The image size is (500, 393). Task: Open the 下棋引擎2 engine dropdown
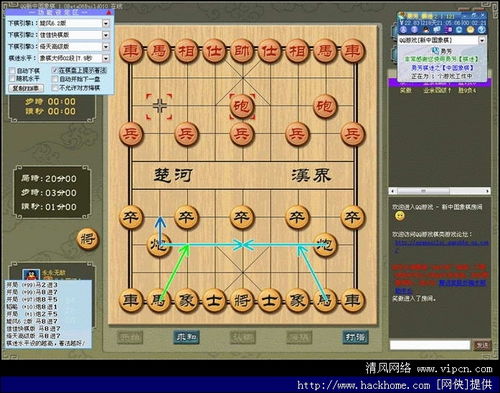click(106, 35)
